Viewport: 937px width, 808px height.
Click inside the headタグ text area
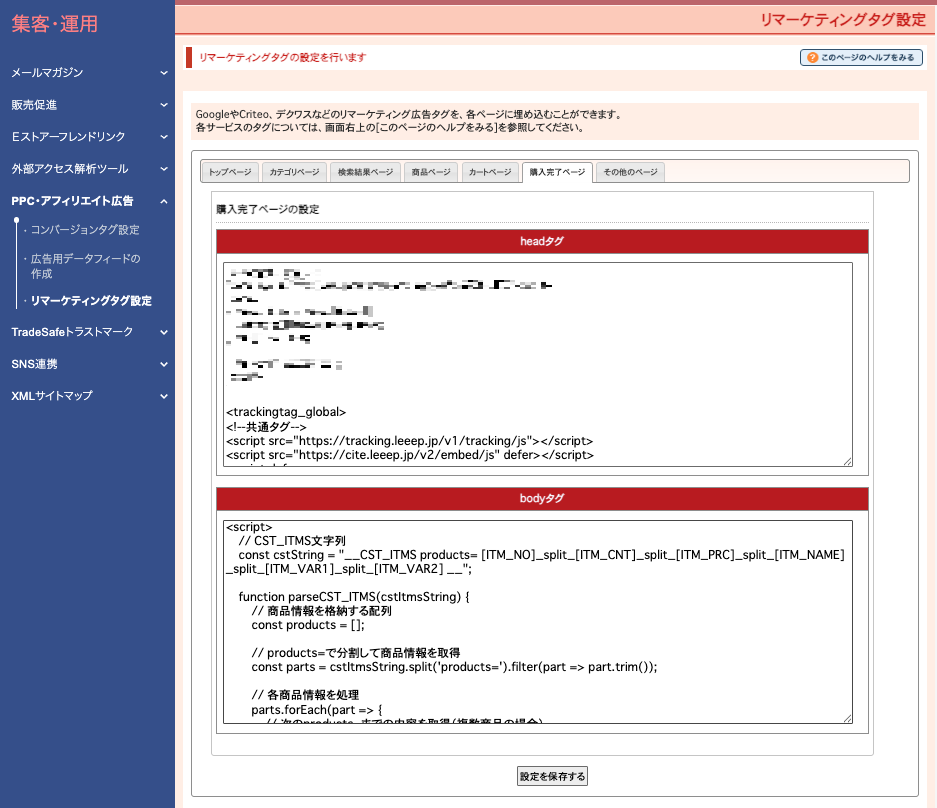pyautogui.click(x=537, y=364)
